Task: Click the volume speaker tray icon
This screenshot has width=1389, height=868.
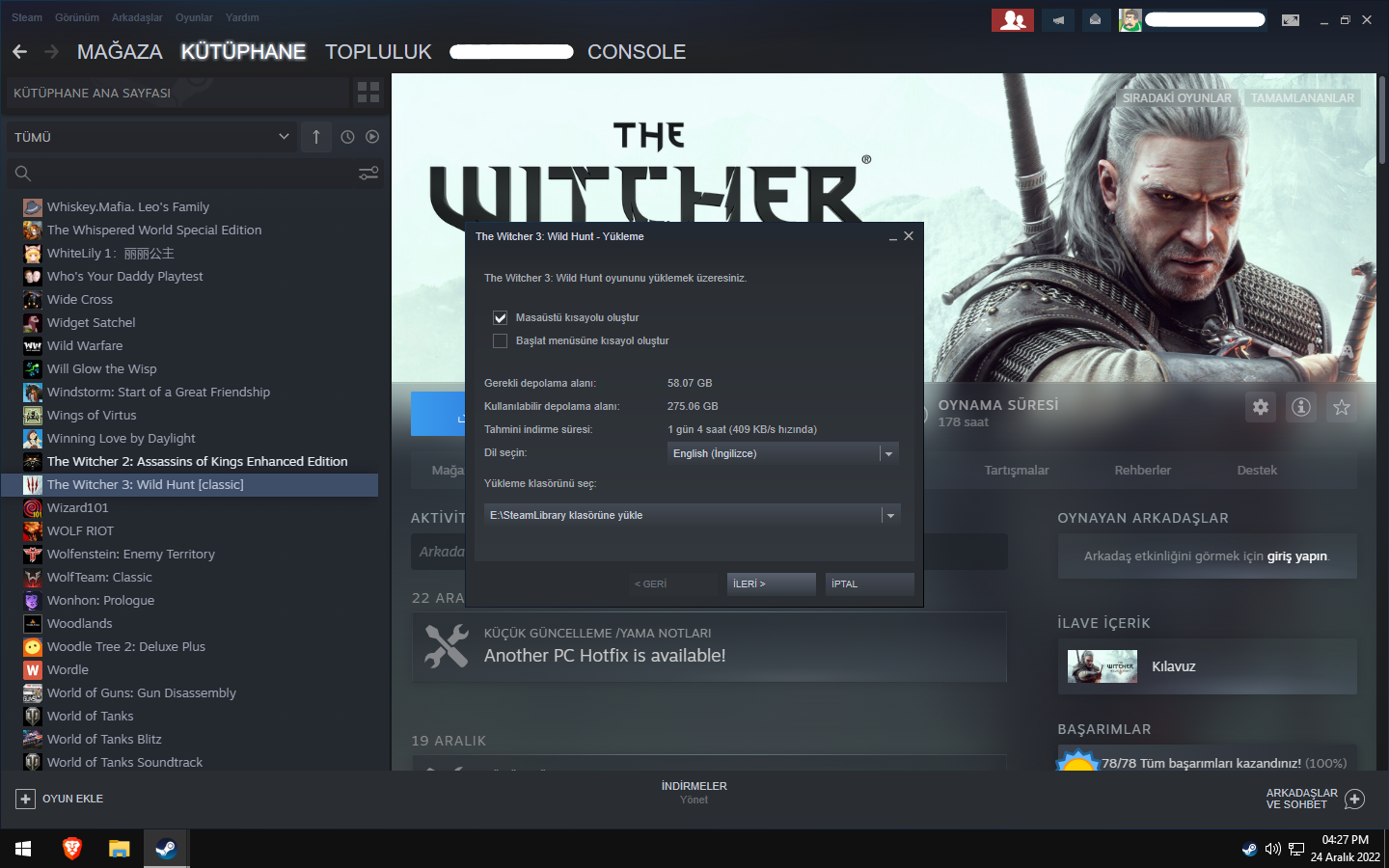Action: click(x=1272, y=850)
